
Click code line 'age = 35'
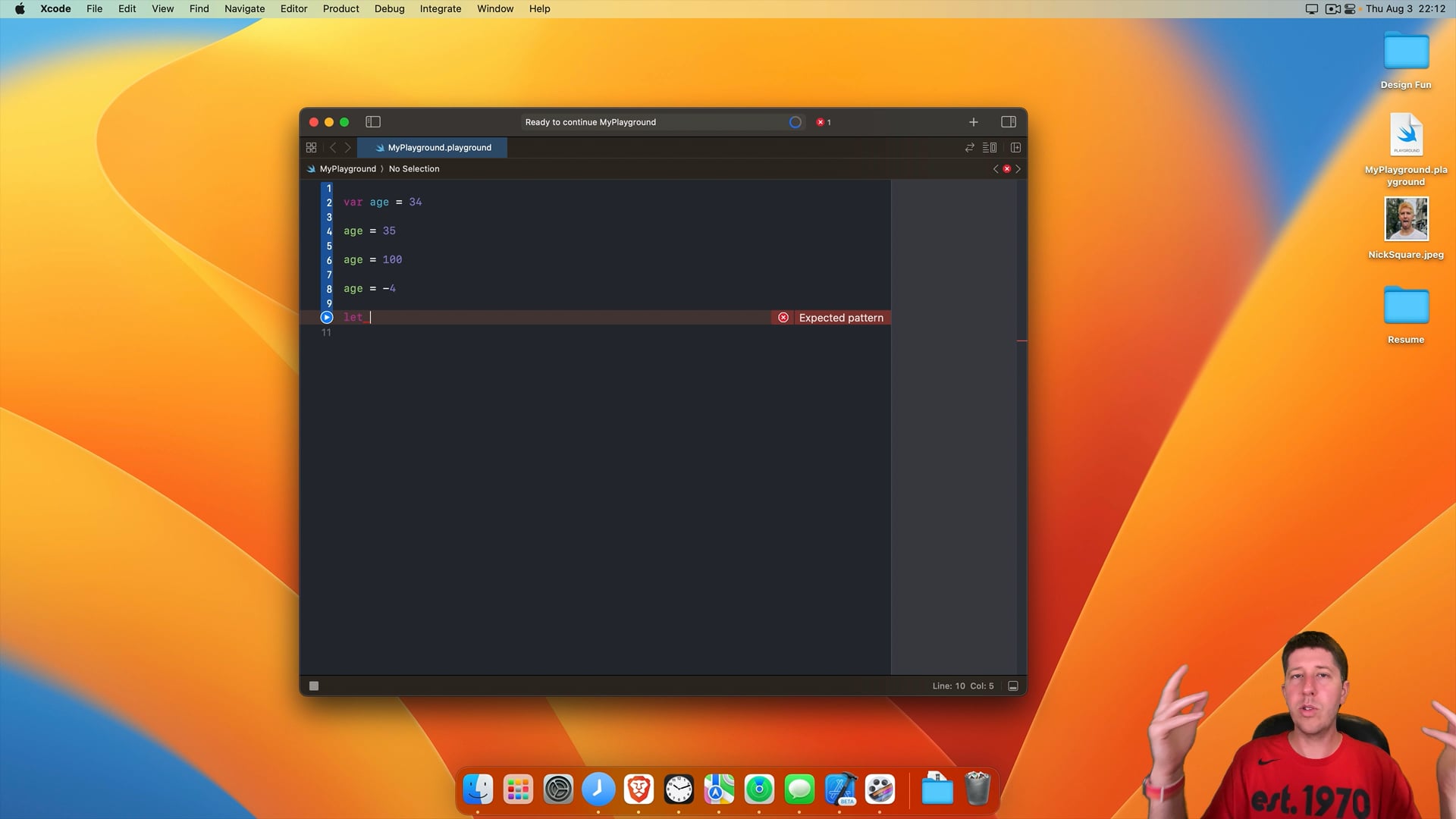pos(369,231)
